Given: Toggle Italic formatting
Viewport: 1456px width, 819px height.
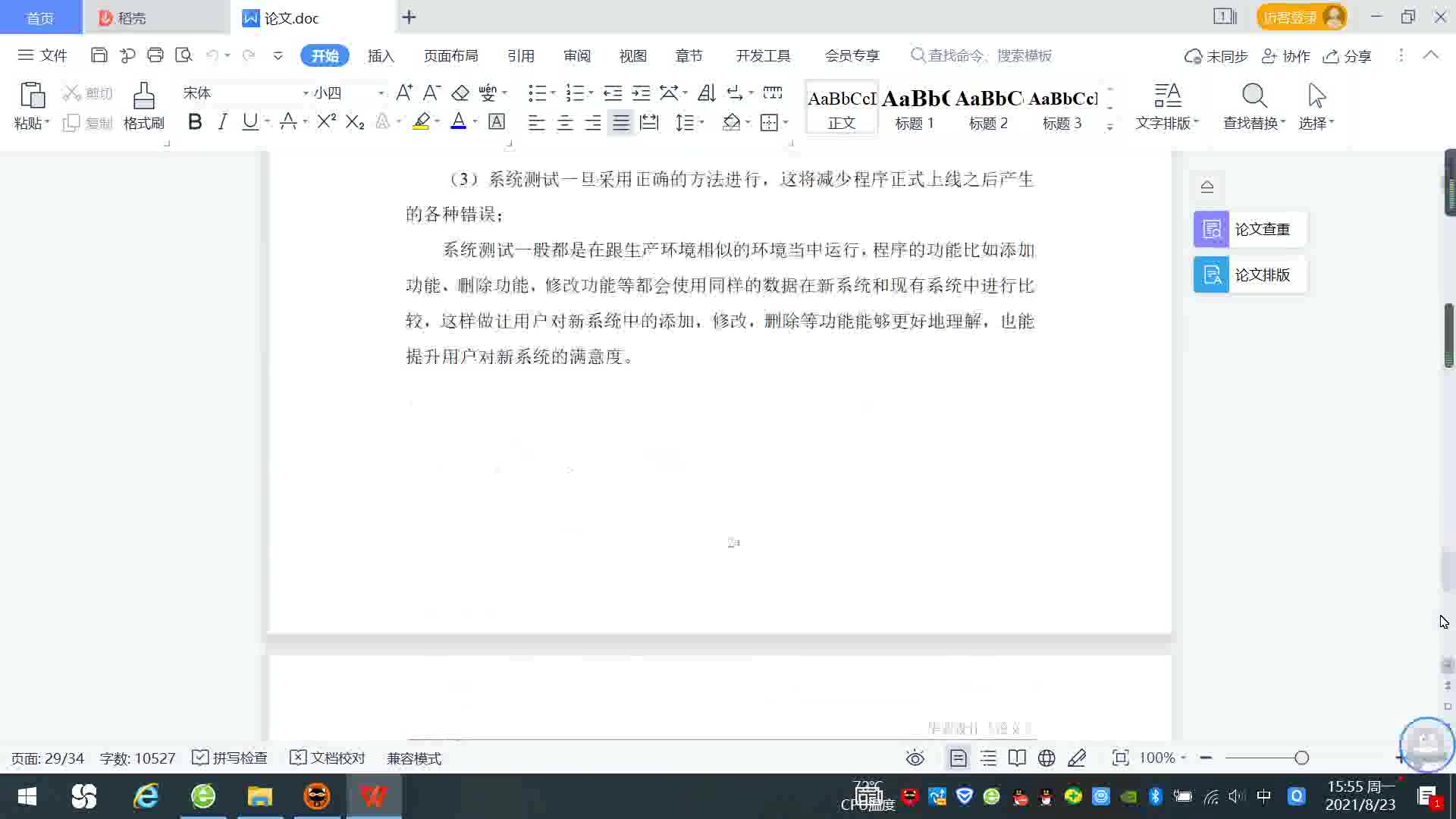Looking at the screenshot, I should (x=222, y=122).
